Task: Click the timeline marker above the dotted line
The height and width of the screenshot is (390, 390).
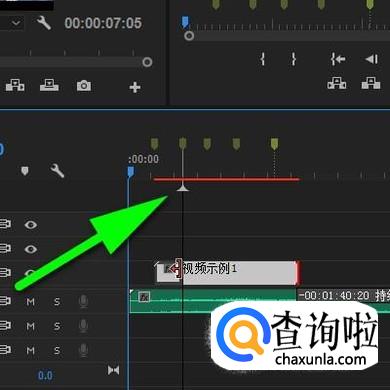Action: [274, 144]
